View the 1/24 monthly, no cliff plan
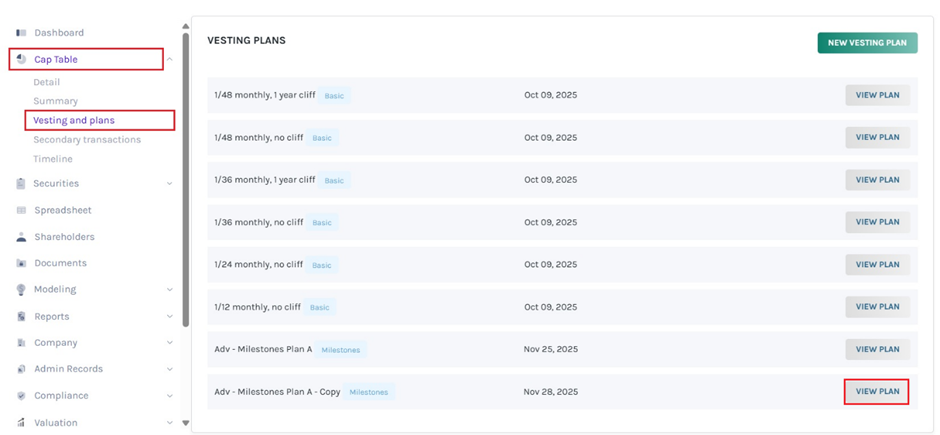 877,264
